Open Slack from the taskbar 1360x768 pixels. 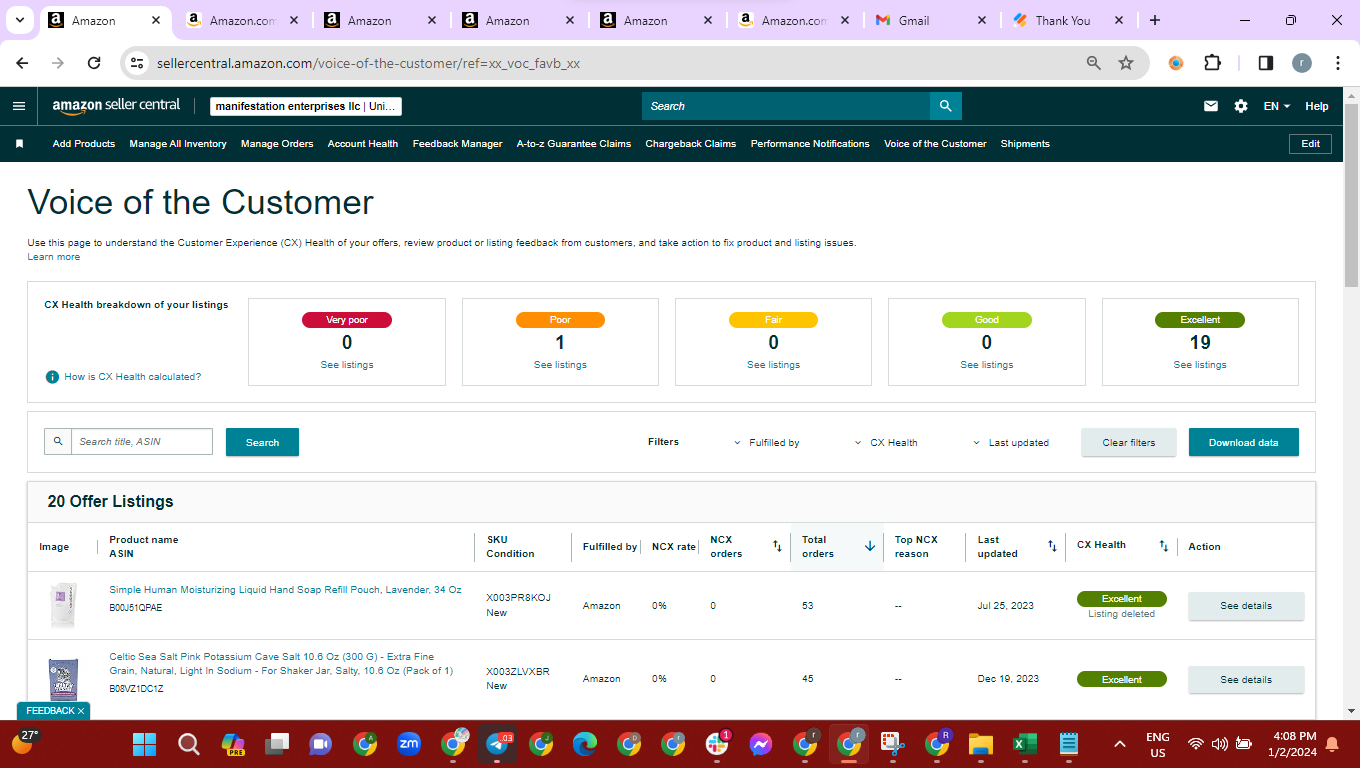[717, 744]
